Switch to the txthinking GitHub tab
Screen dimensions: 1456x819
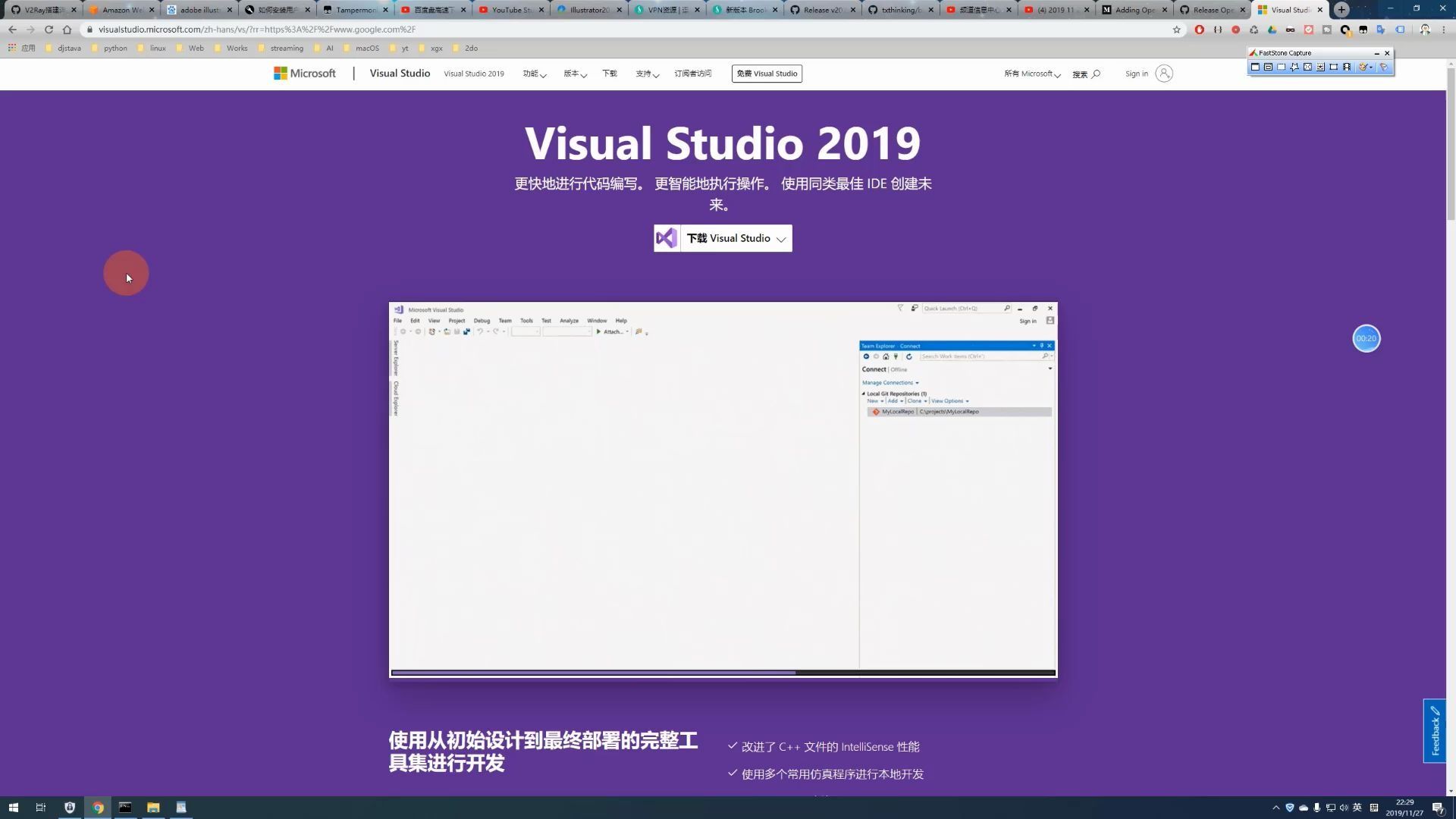901,10
